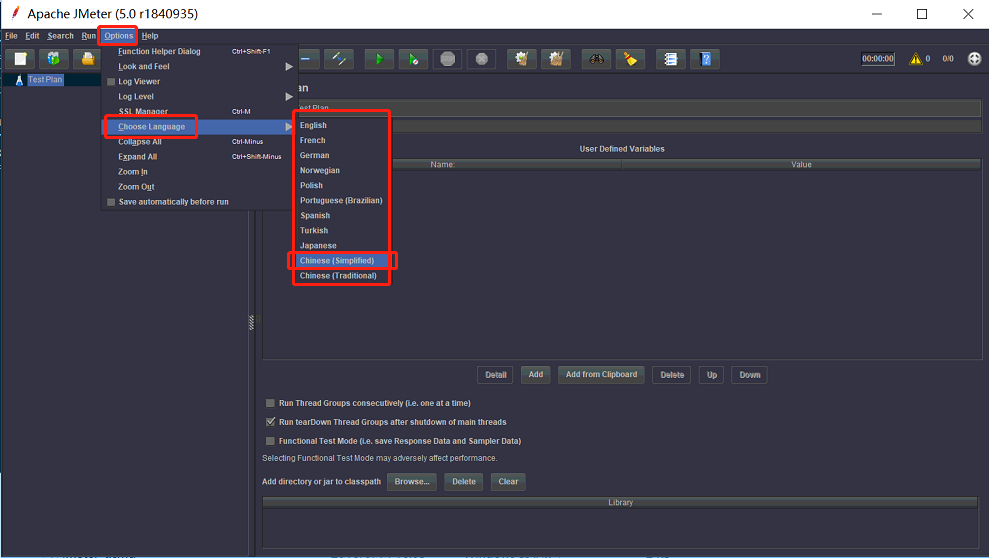Screen dimensions: 989x558
Task: Click the warning triangle log indicator
Action: (915, 59)
